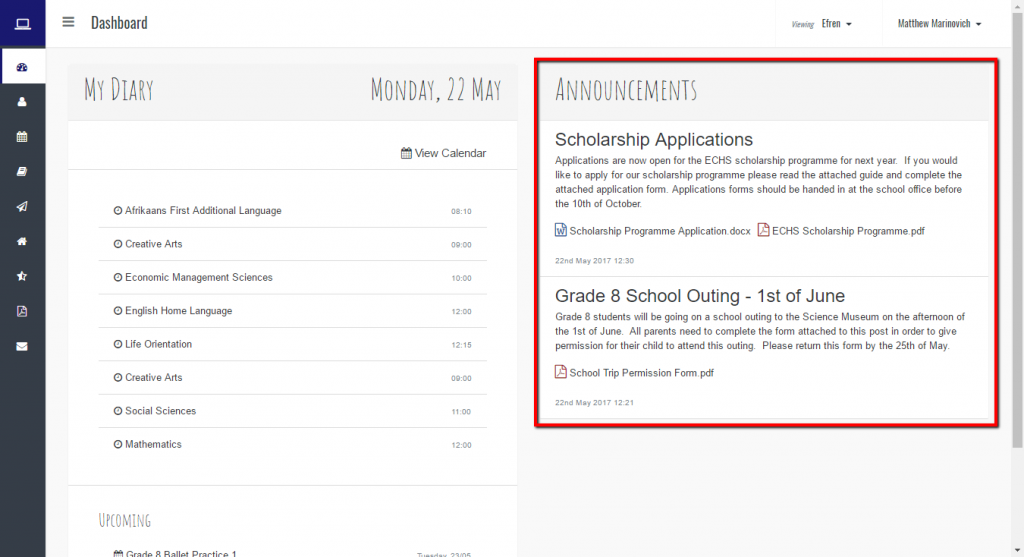Click clock icon beside Economic Management Sciences
This screenshot has width=1024, height=557.
click(118, 277)
